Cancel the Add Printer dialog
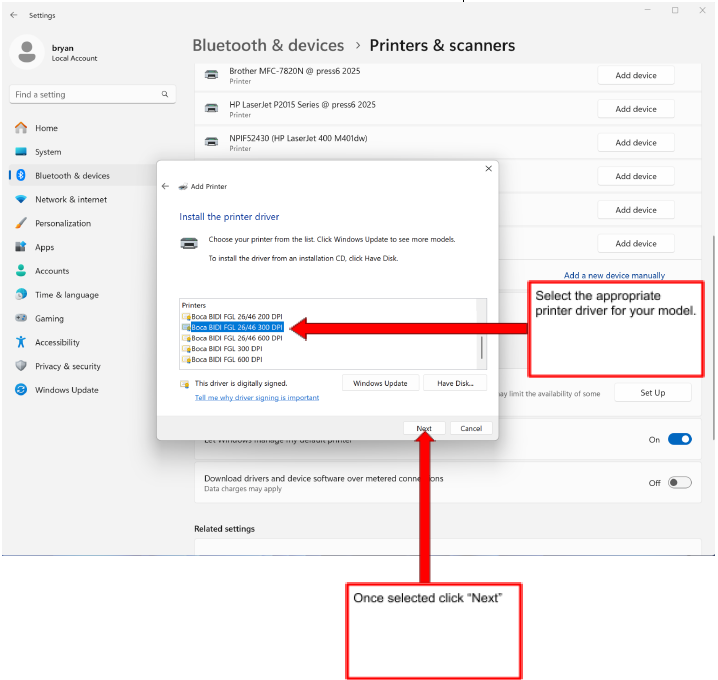Image resolution: width=718 pixels, height=680 pixels. click(x=471, y=428)
